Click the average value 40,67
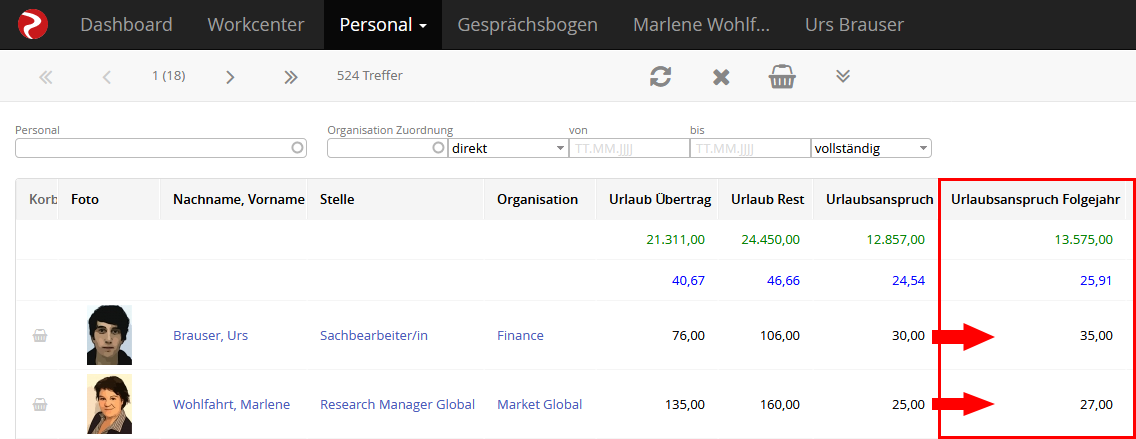The image size is (1136, 439). [x=688, y=280]
